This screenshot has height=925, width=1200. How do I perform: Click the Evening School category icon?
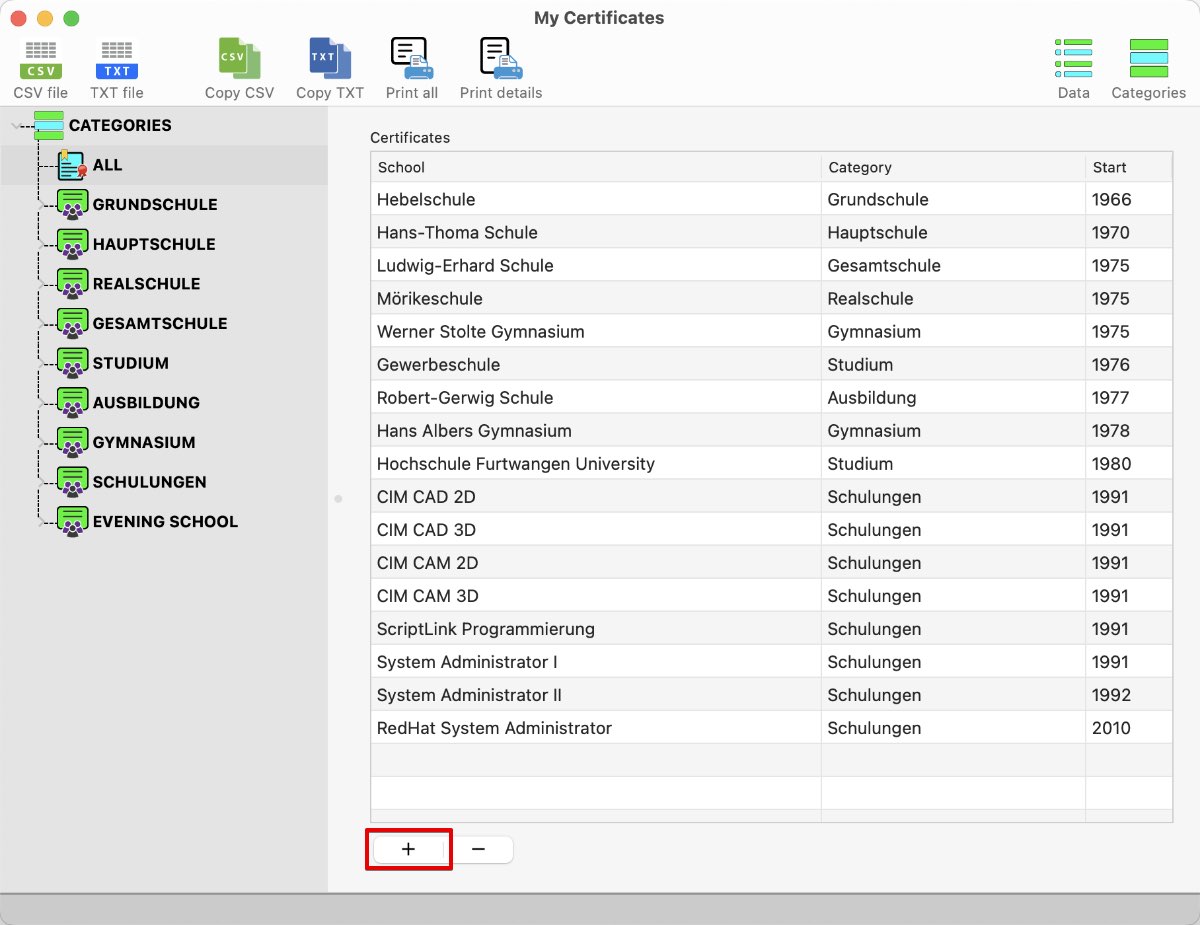pyautogui.click(x=72, y=521)
